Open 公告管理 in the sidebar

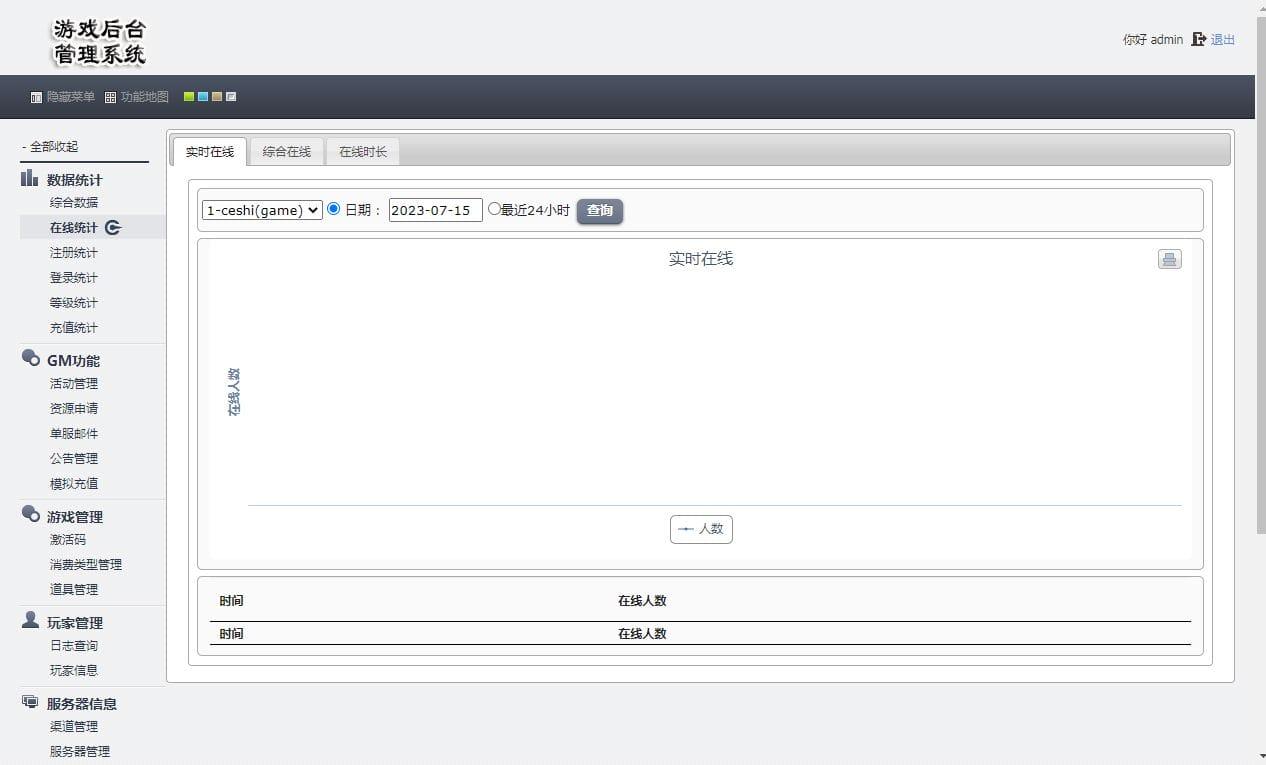74,459
